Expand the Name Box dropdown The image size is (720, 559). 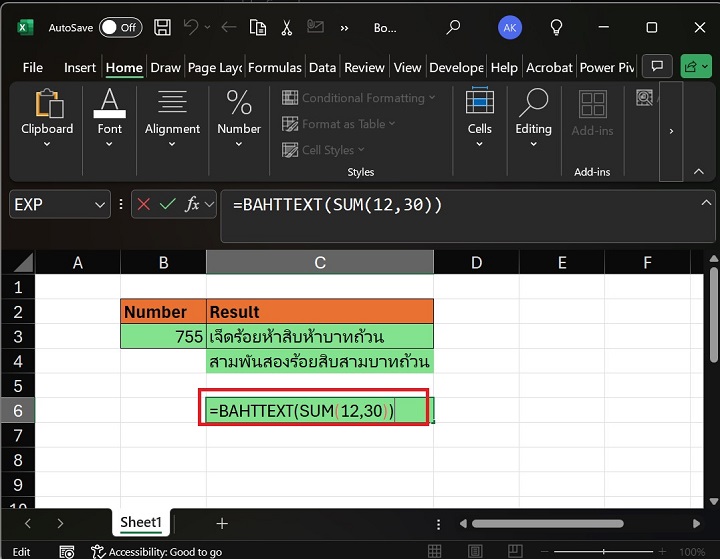tap(99, 204)
